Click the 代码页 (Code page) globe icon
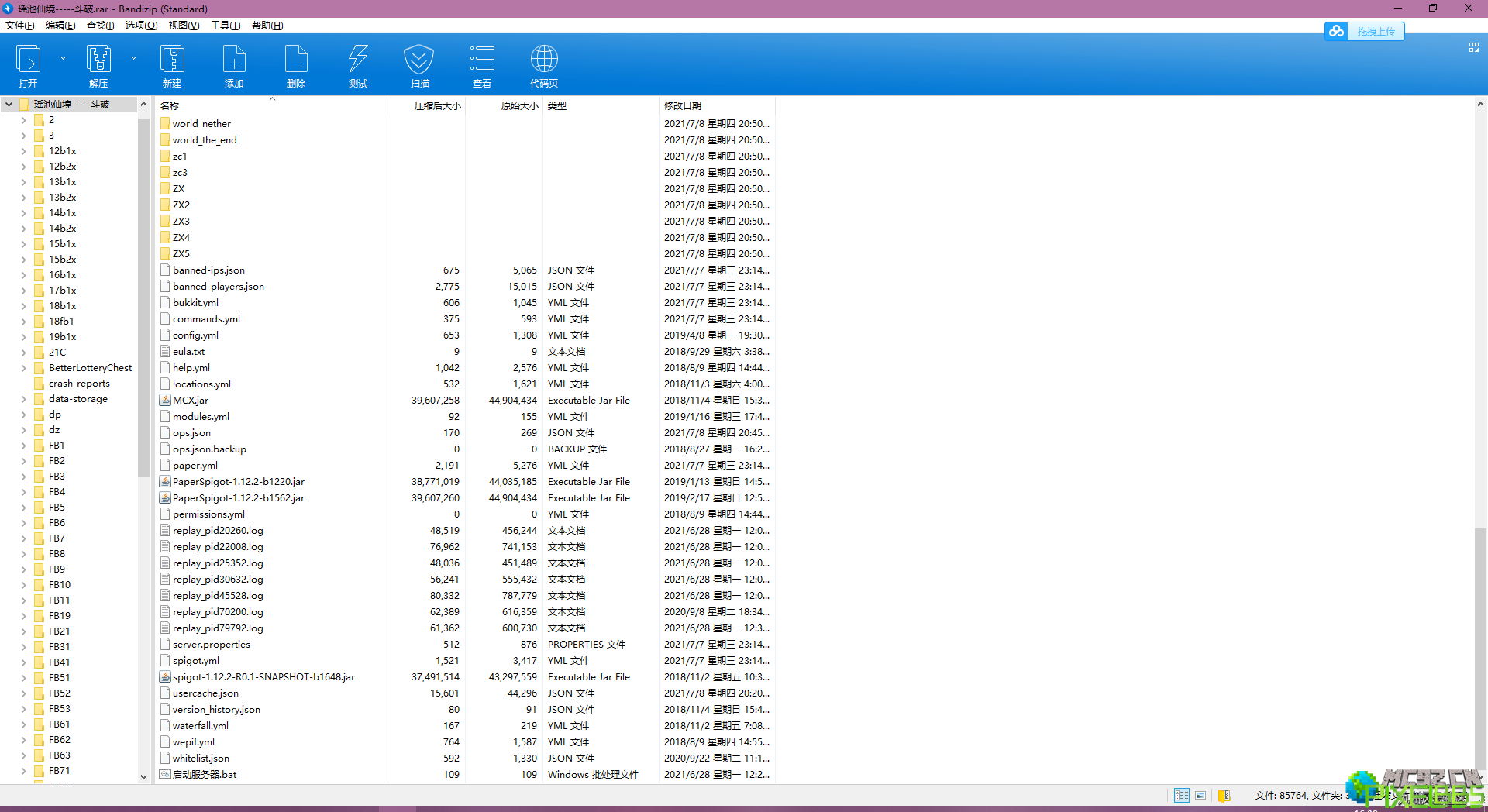This screenshot has width=1488, height=812. tap(544, 59)
